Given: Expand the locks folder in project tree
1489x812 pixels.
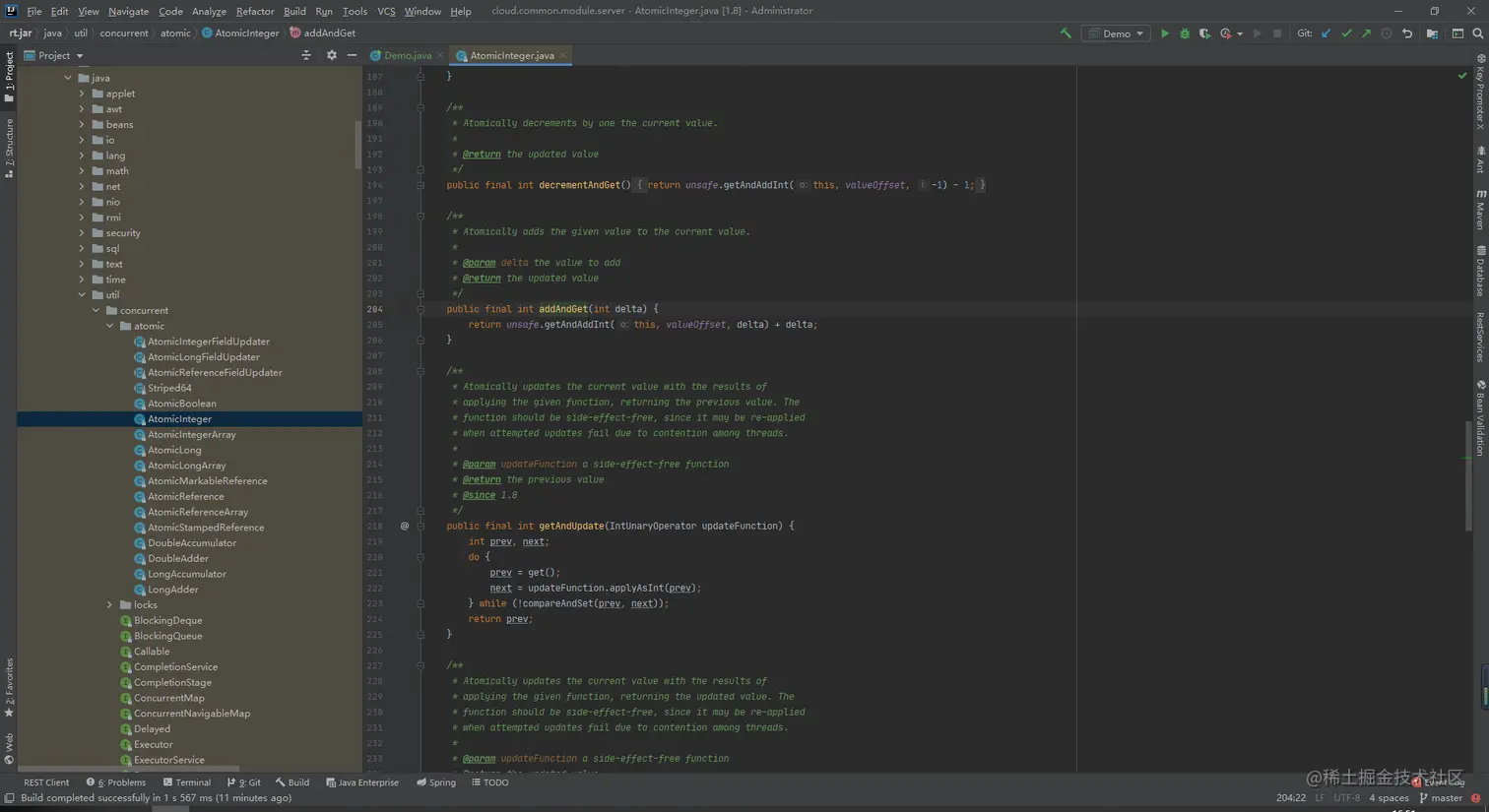Looking at the screenshot, I should (x=109, y=605).
